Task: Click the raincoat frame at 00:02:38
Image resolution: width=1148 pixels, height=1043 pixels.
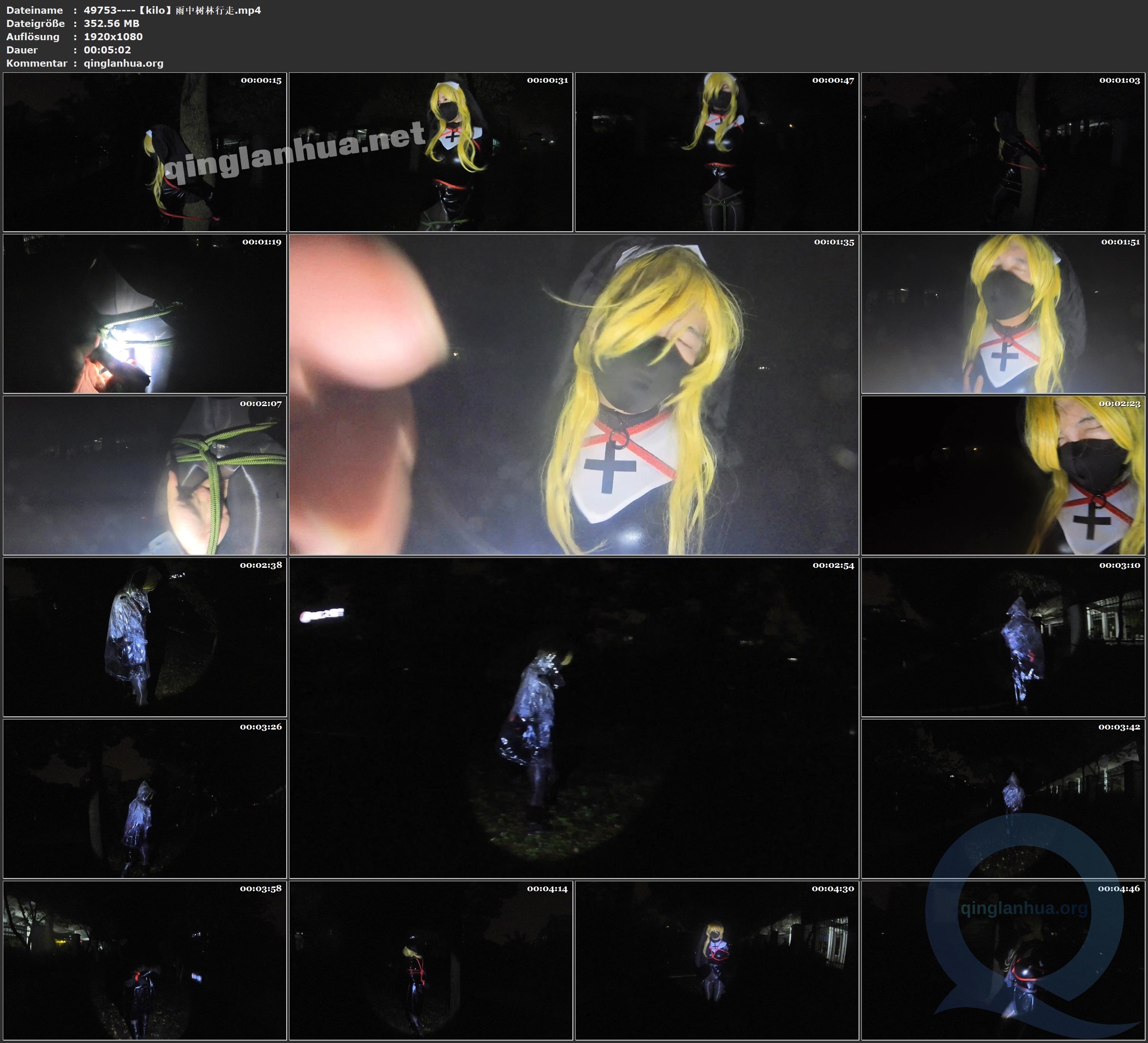Action: tap(145, 637)
